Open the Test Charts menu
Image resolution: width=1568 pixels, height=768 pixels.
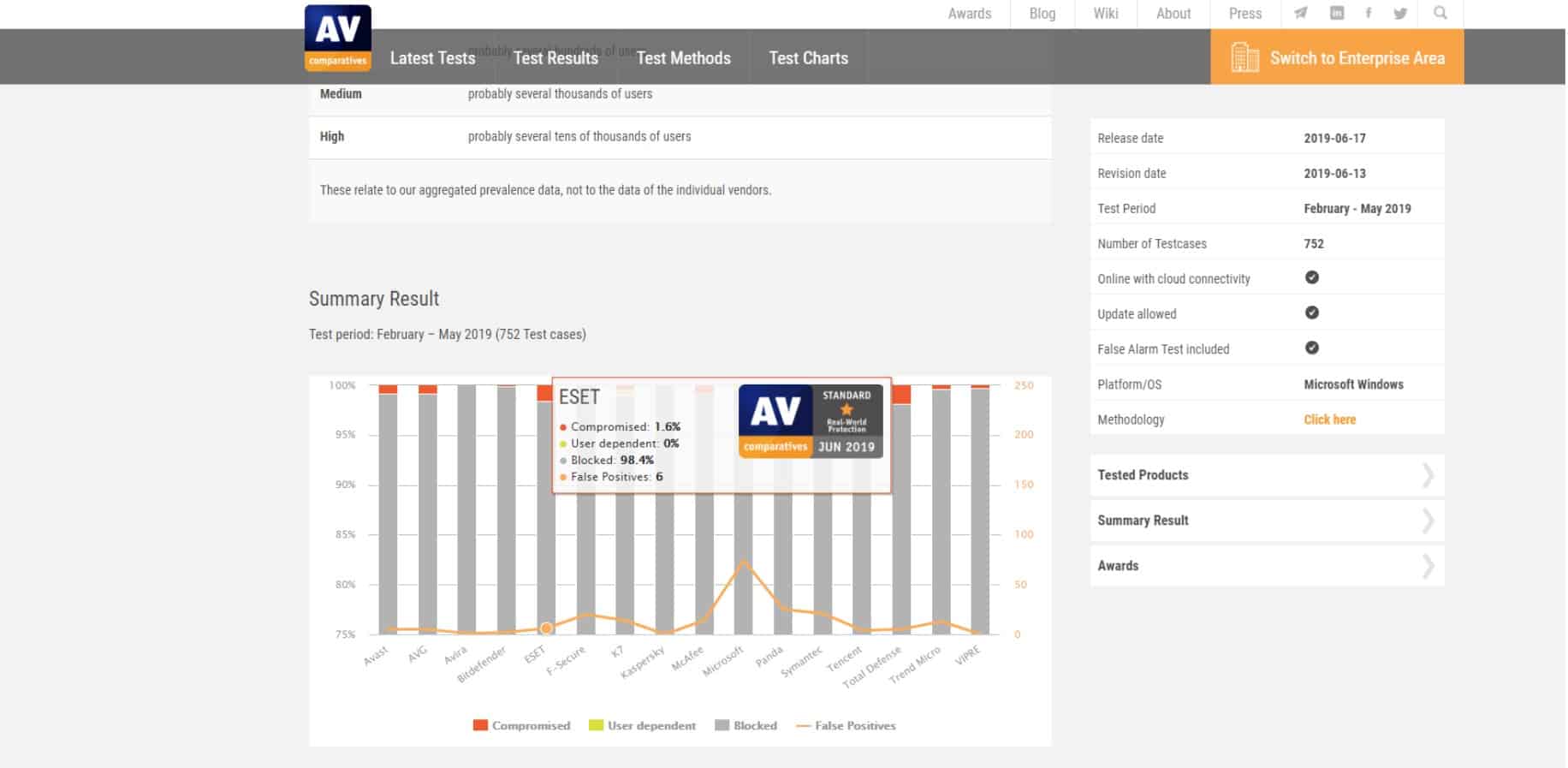[x=808, y=58]
